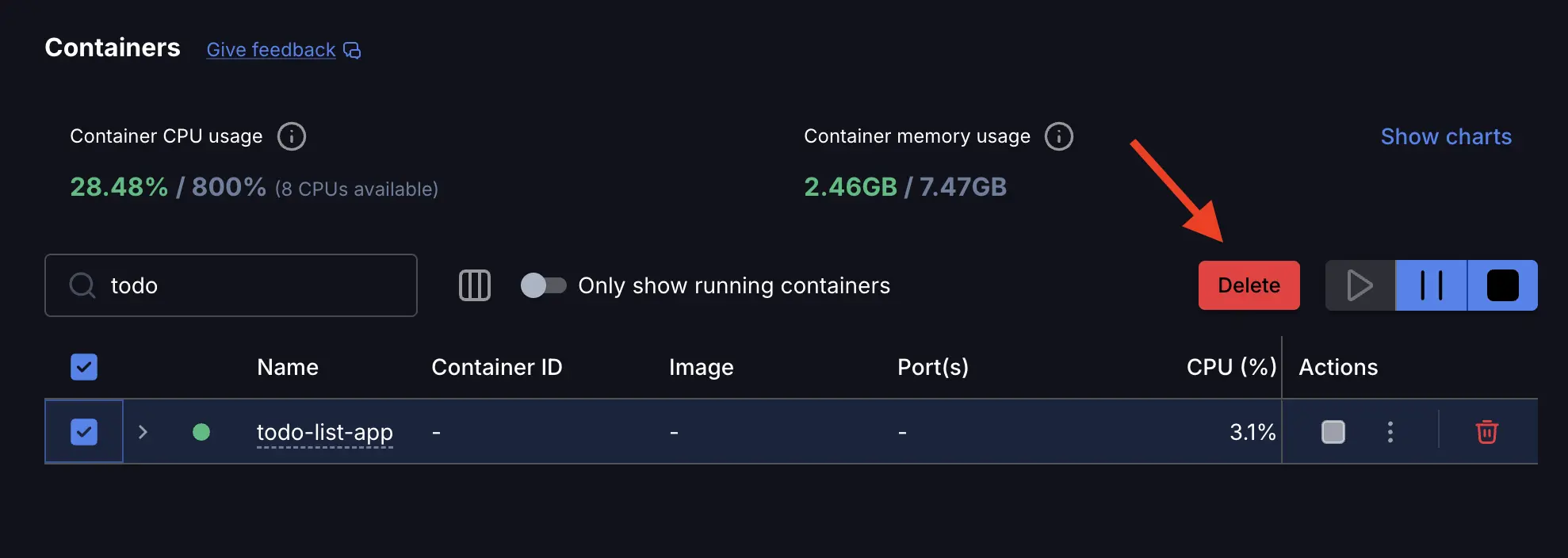Open the column visibility icon beside search

pos(475,285)
